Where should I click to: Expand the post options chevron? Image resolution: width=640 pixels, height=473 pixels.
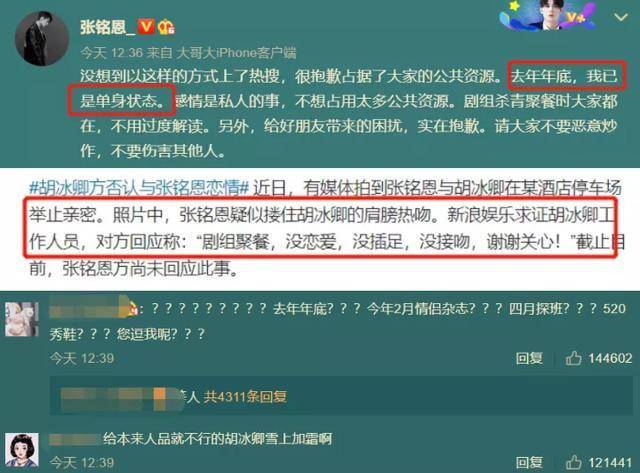tap(621, 18)
